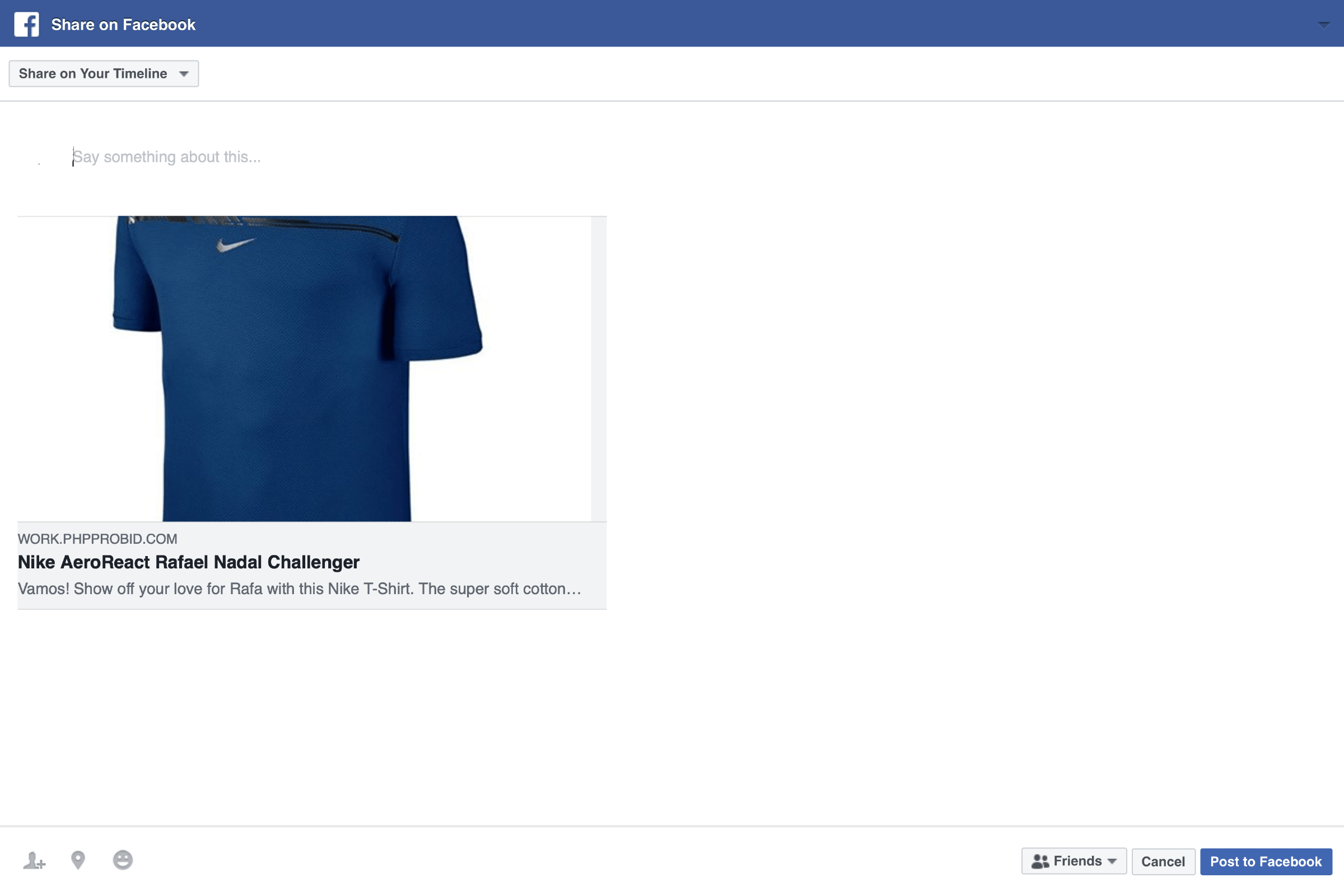
Task: Open the Nike AeroReact Rafael Nadal Challenger title
Action: [x=189, y=562]
